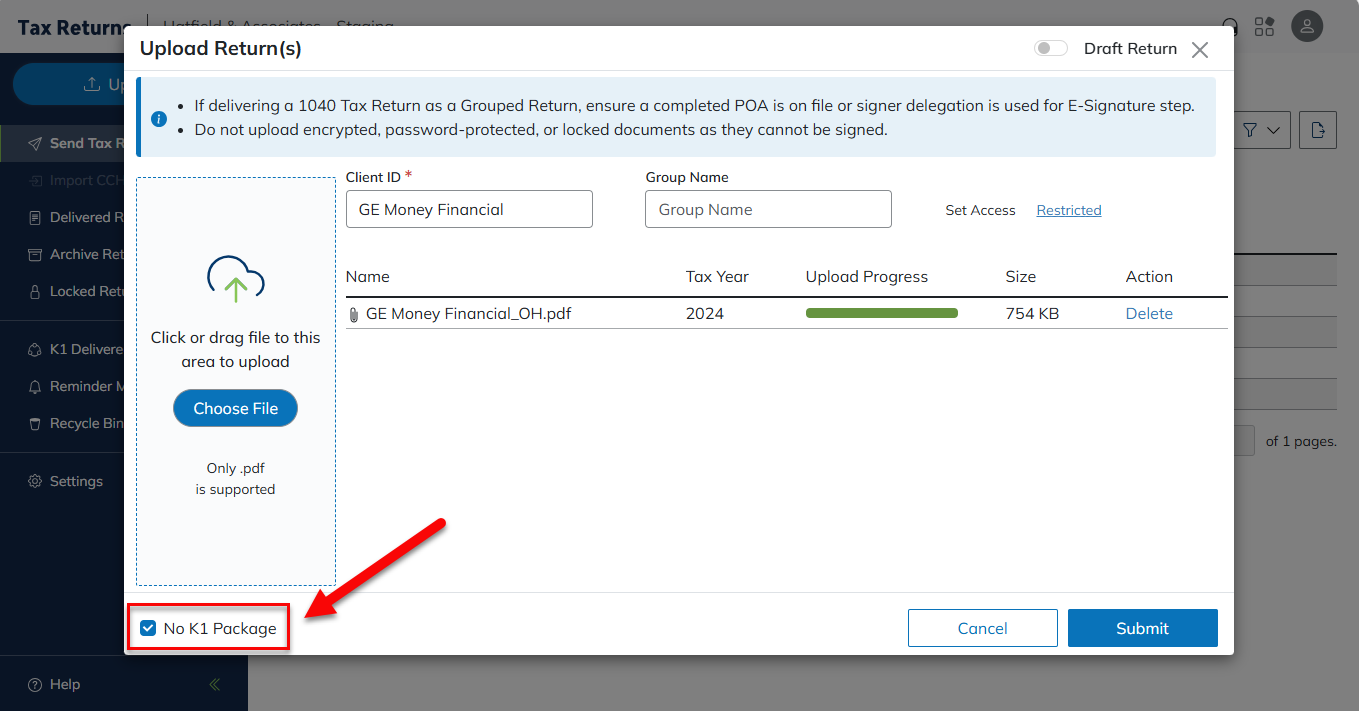Uncheck the No K1 Package checkbox
Screen dimensions: 1359x711
pos(148,628)
